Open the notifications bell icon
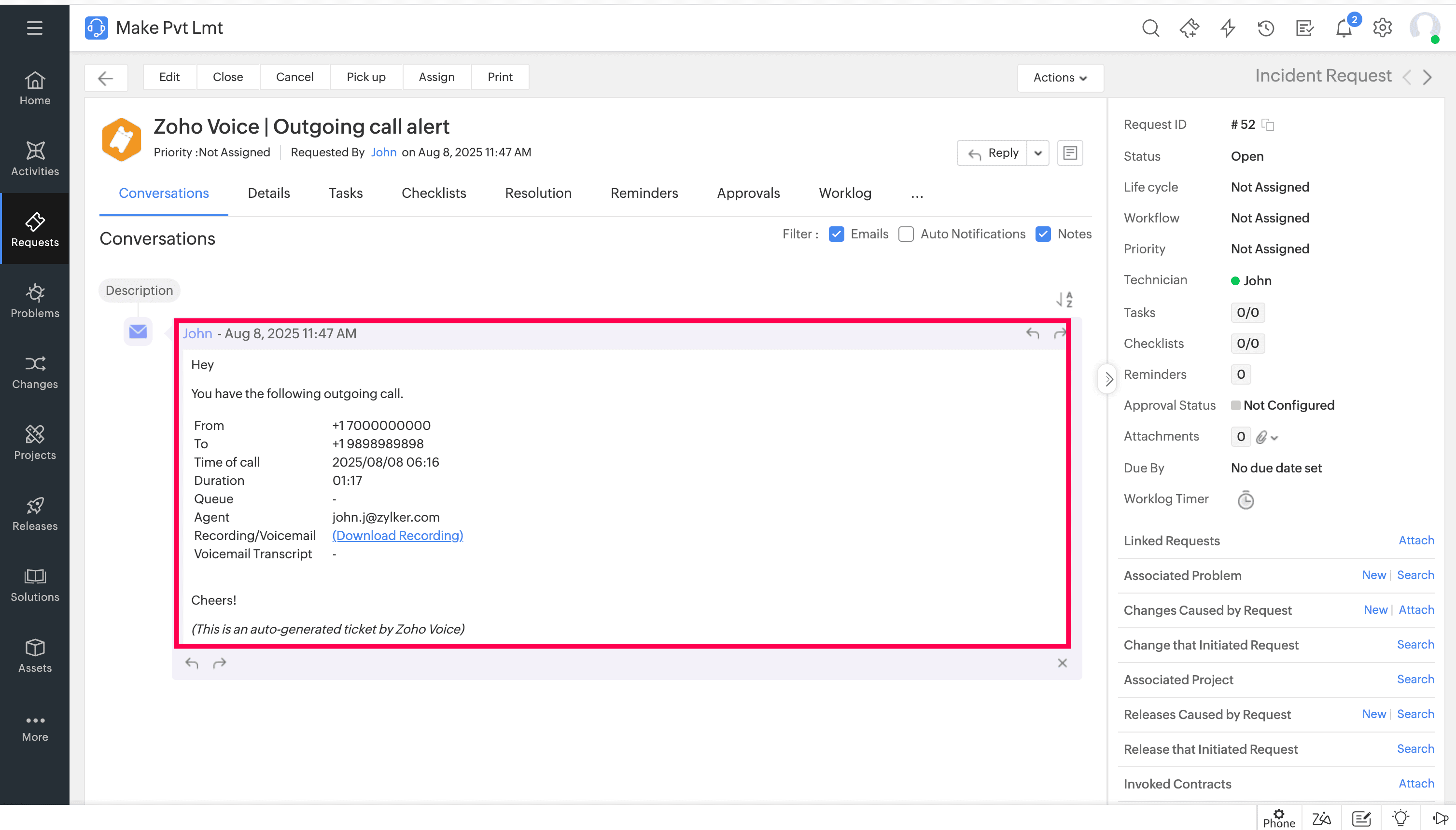This screenshot has width=1456, height=830. pos(1343,28)
